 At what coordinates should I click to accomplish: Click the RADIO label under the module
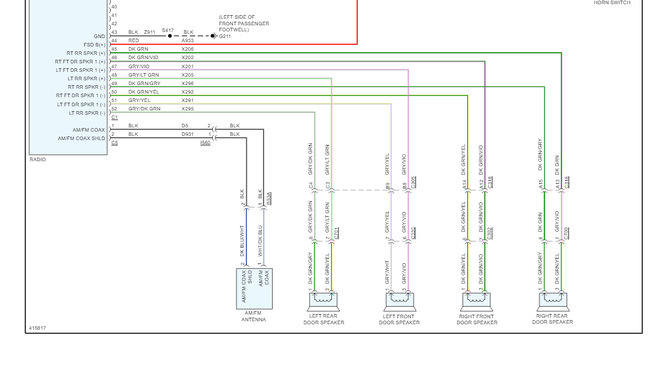[x=38, y=159]
